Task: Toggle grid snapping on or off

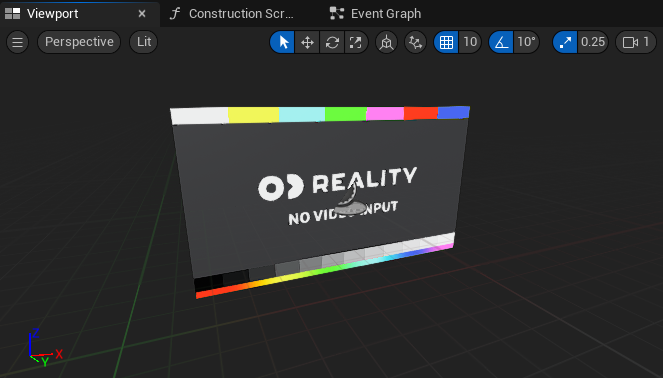Action: click(x=446, y=42)
